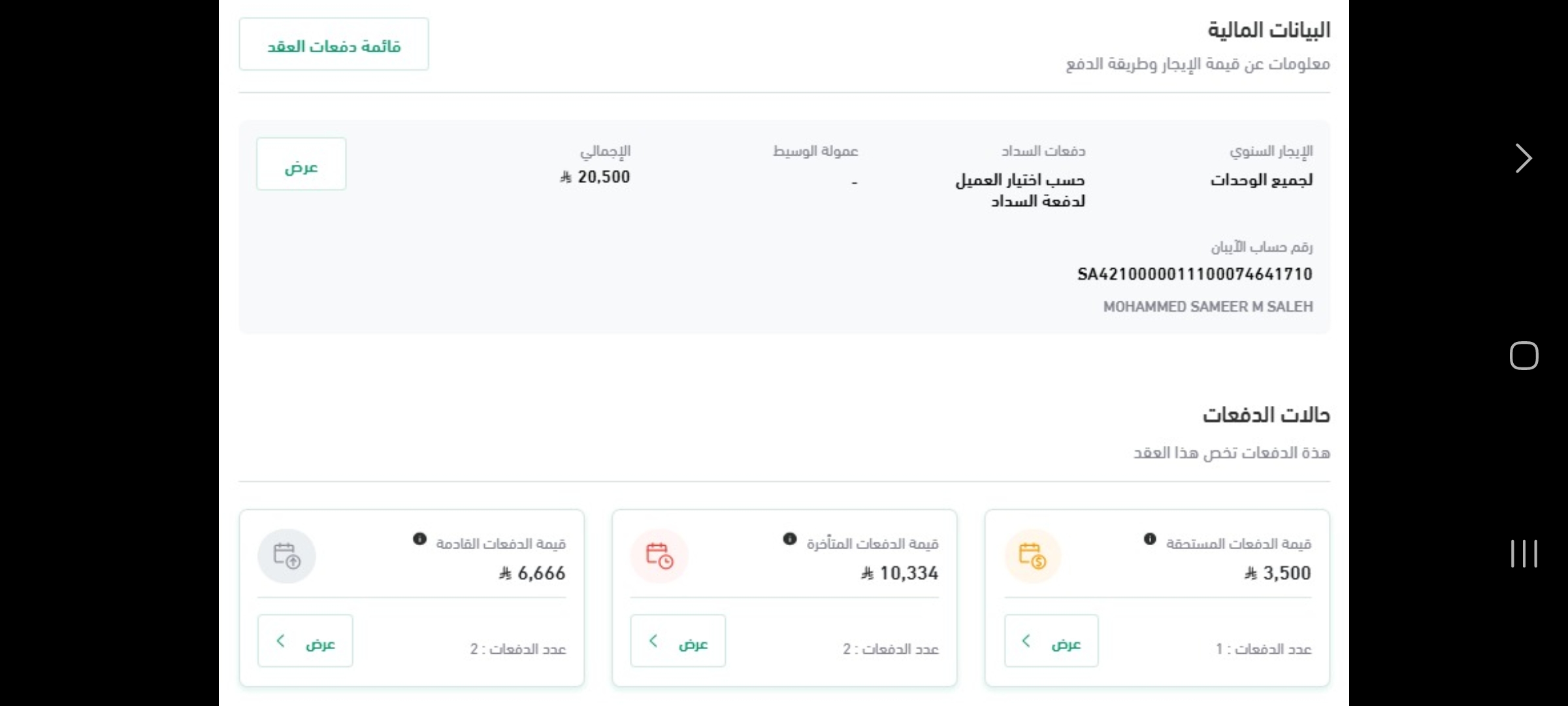The height and width of the screenshot is (706, 1568).
Task: Tap the Android back arrow icon
Action: [1523, 158]
